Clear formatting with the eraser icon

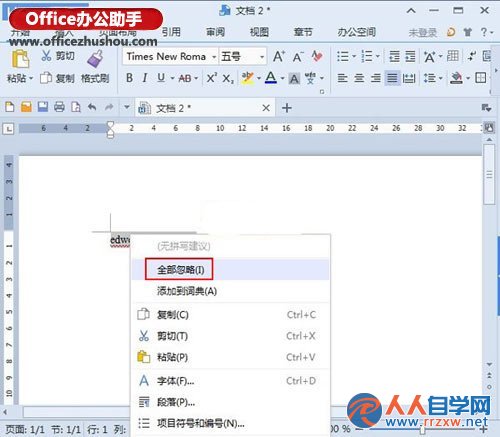[x=317, y=56]
